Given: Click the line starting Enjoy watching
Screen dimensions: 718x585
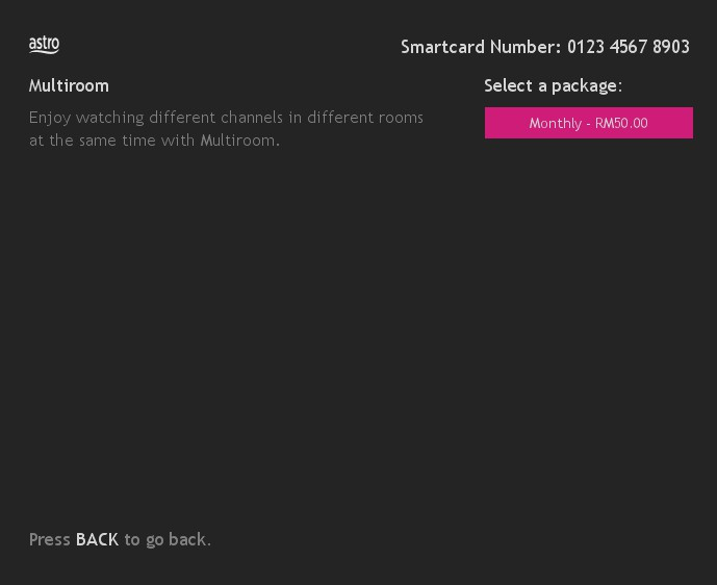Looking at the screenshot, I should pos(226,118).
